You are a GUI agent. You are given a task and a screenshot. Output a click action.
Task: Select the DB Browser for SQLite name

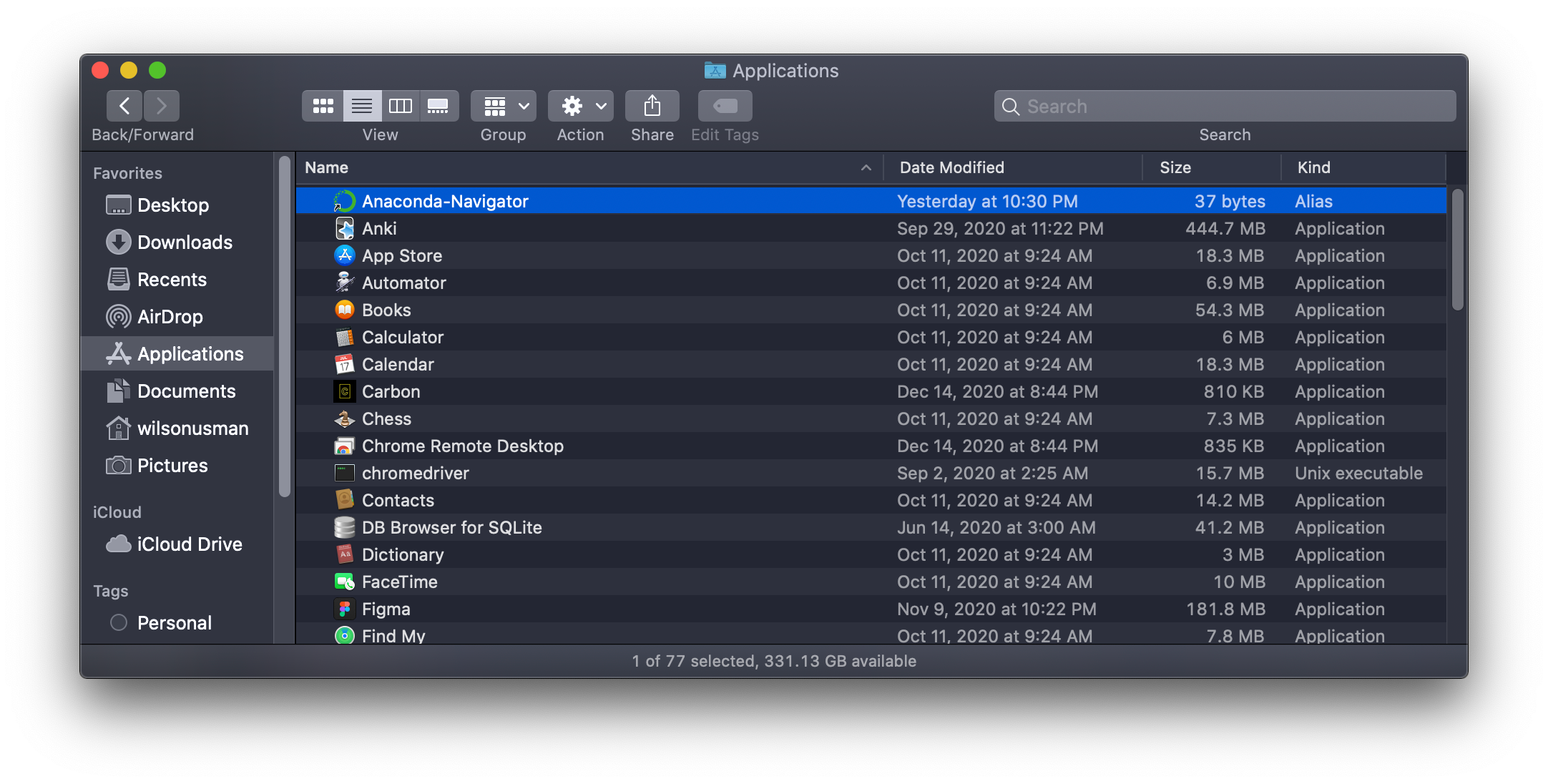click(452, 528)
